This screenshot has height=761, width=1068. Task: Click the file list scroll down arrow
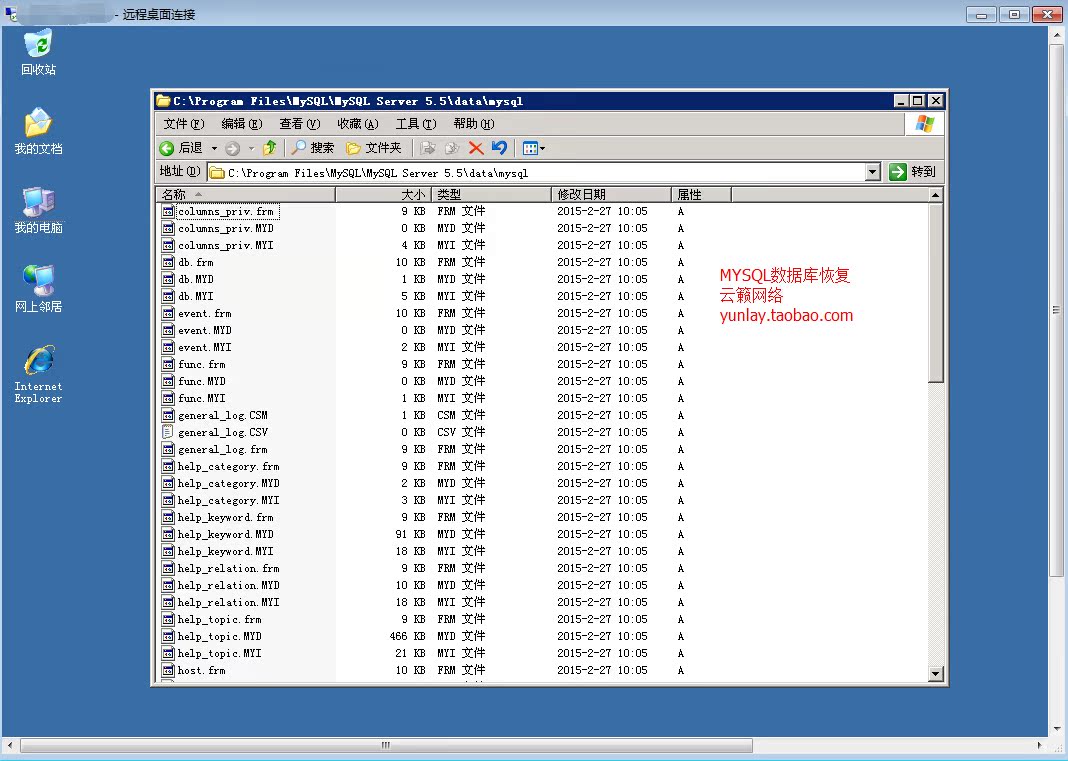click(936, 674)
